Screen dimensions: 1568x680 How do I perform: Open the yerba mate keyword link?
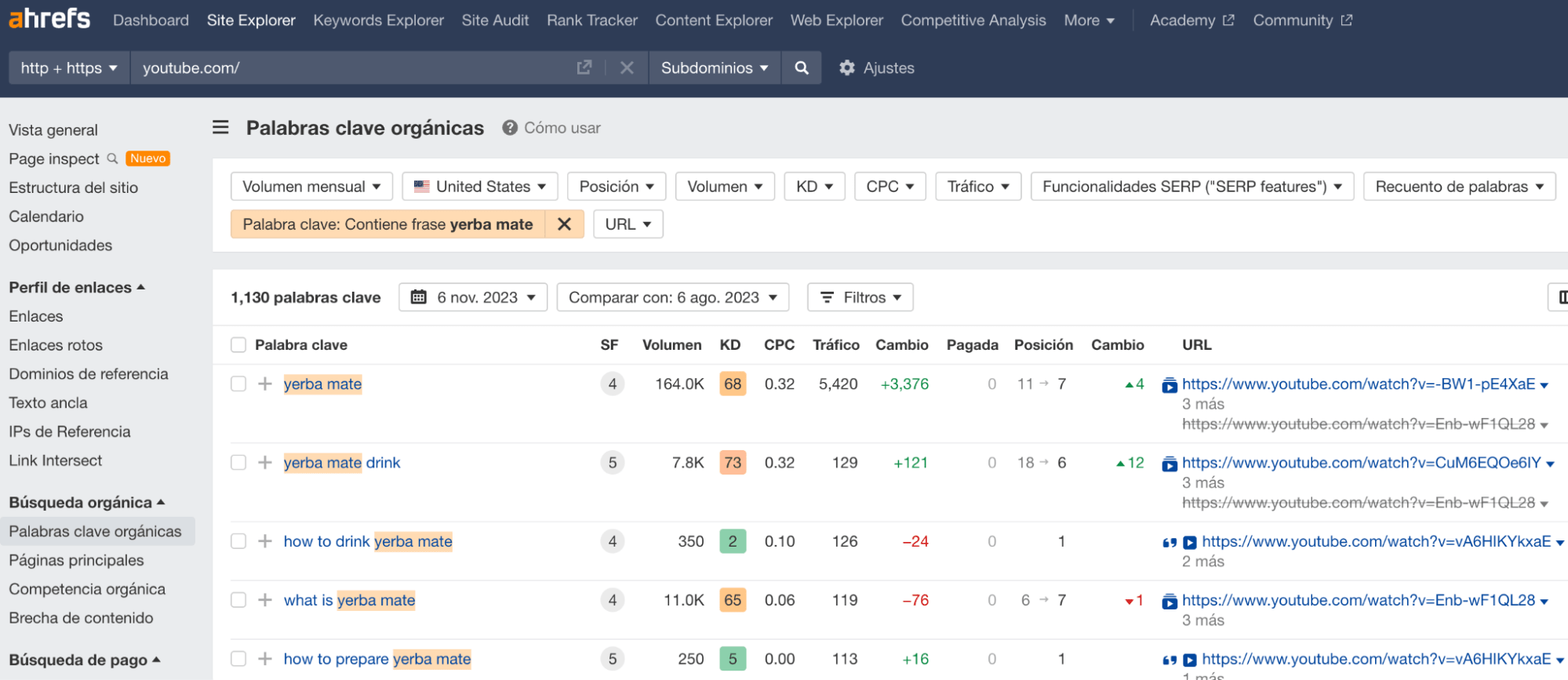[322, 384]
